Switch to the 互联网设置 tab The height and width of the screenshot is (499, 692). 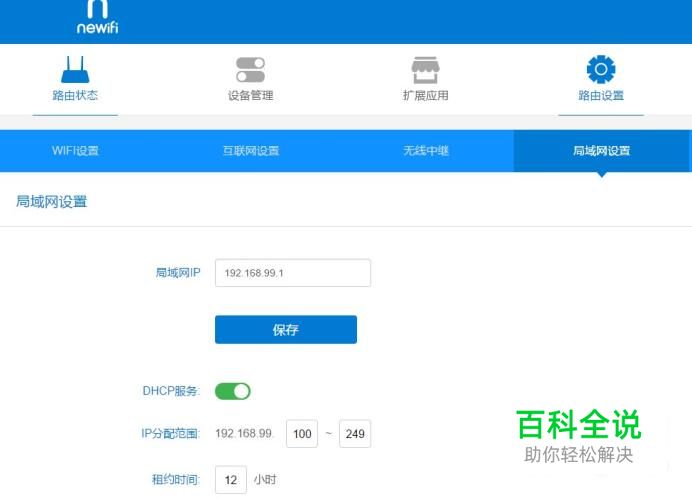251,151
